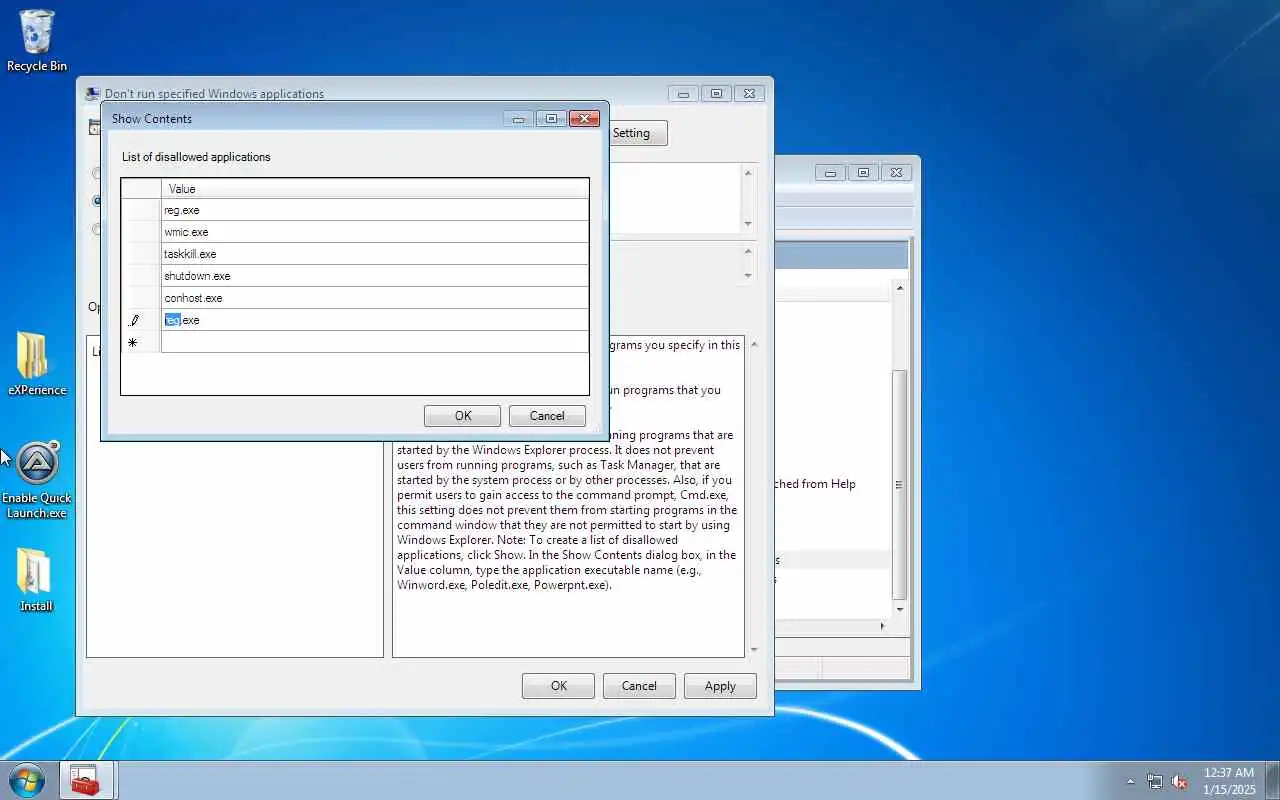Image resolution: width=1280 pixels, height=800 pixels.
Task: Click the partially hidden Setting button
Action: click(637, 133)
